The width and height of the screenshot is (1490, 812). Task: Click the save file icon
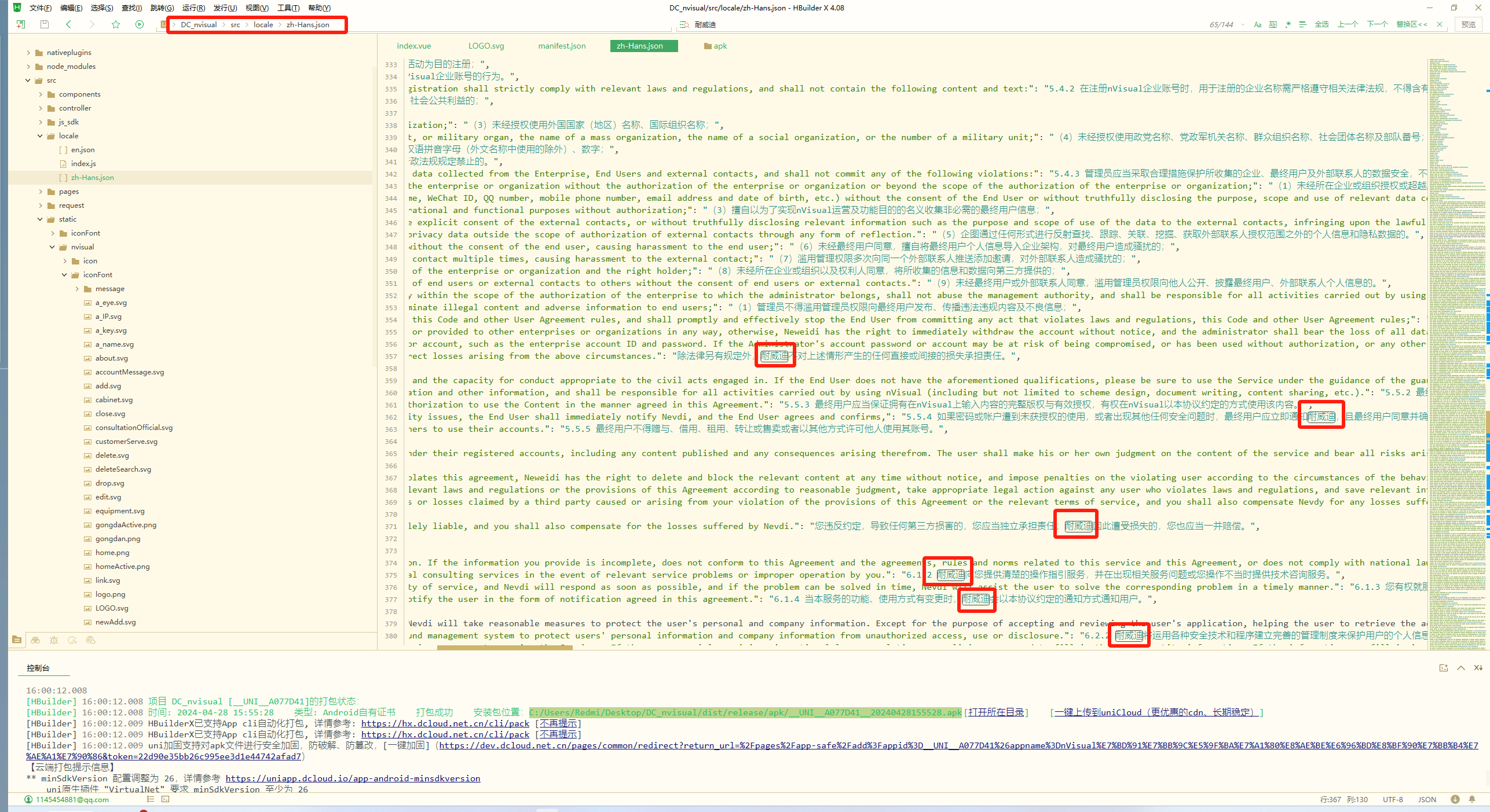click(45, 24)
